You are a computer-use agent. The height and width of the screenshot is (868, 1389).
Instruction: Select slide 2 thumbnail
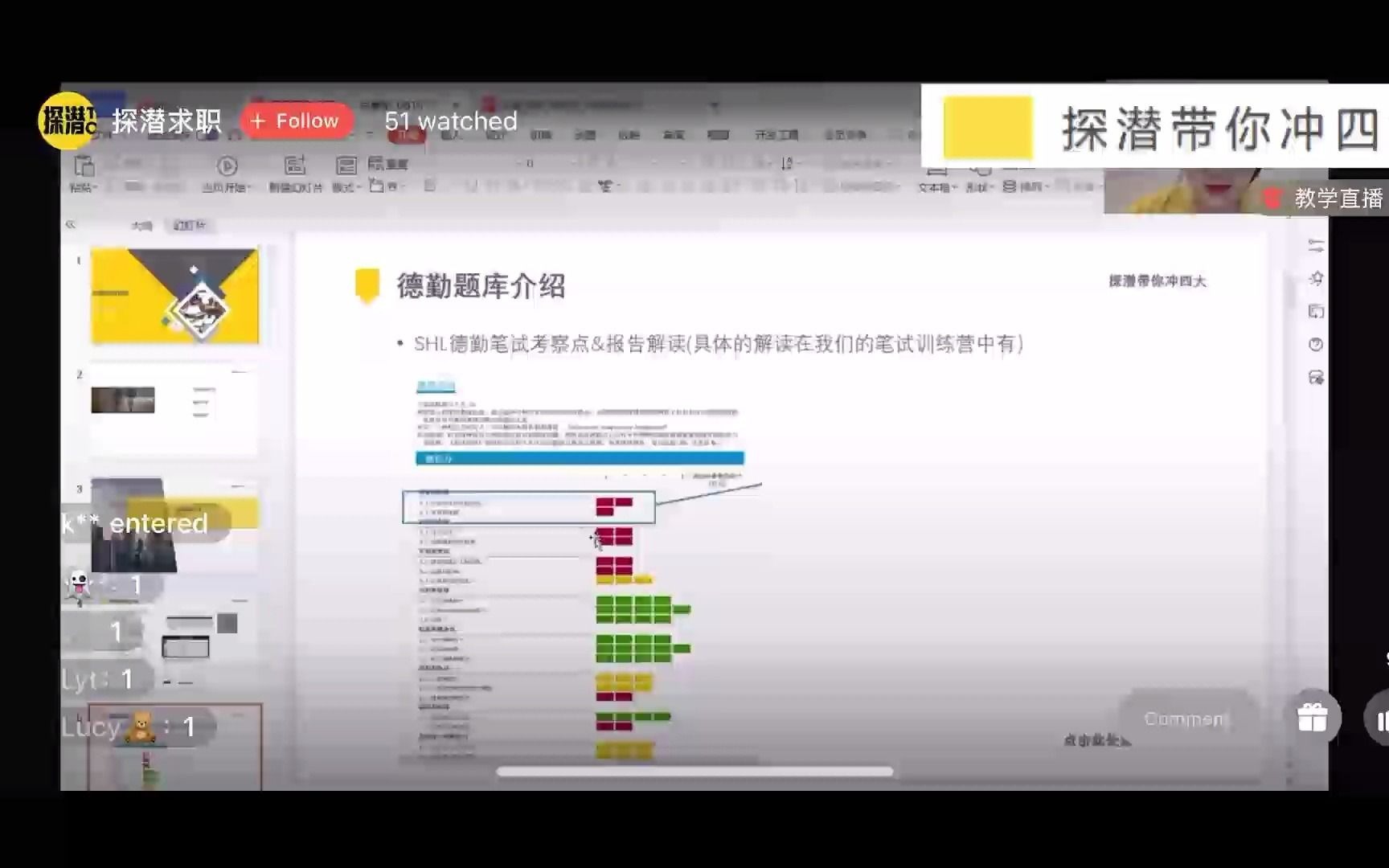click(x=175, y=410)
